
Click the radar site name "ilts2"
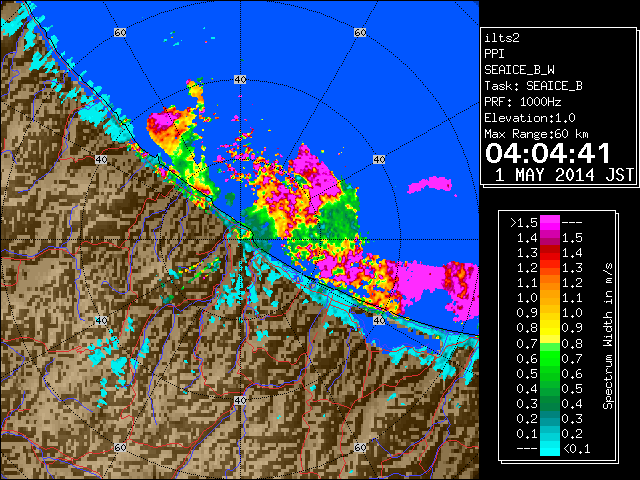point(502,38)
